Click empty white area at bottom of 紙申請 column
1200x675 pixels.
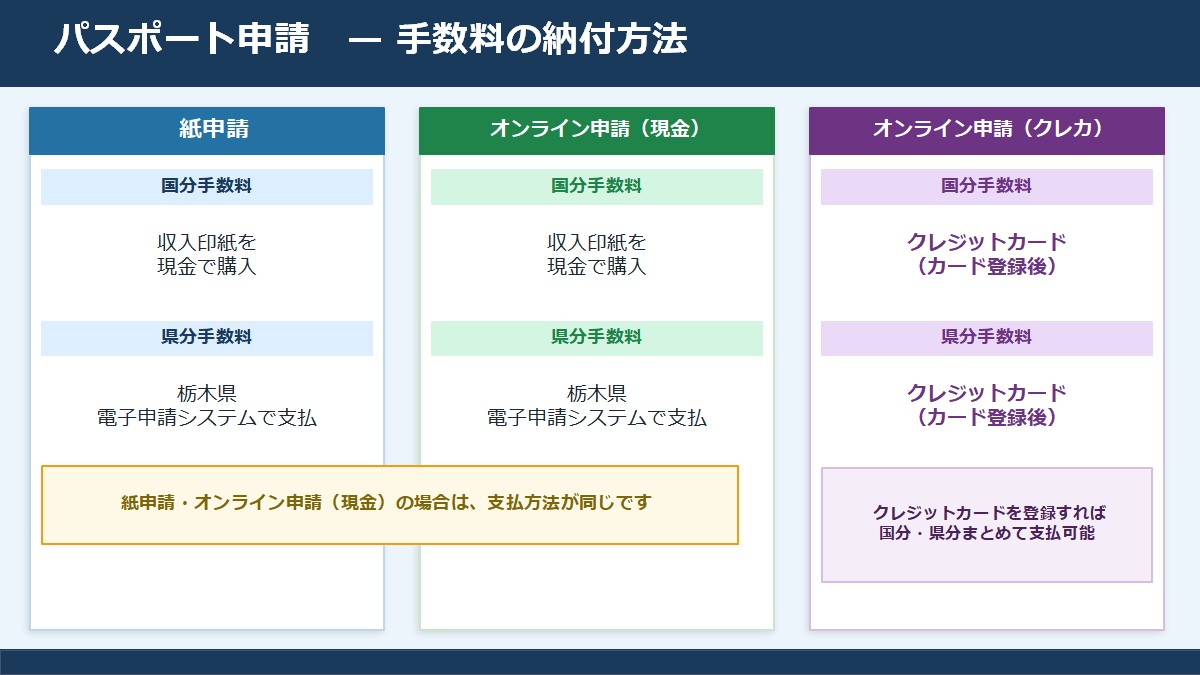pyautogui.click(x=207, y=590)
